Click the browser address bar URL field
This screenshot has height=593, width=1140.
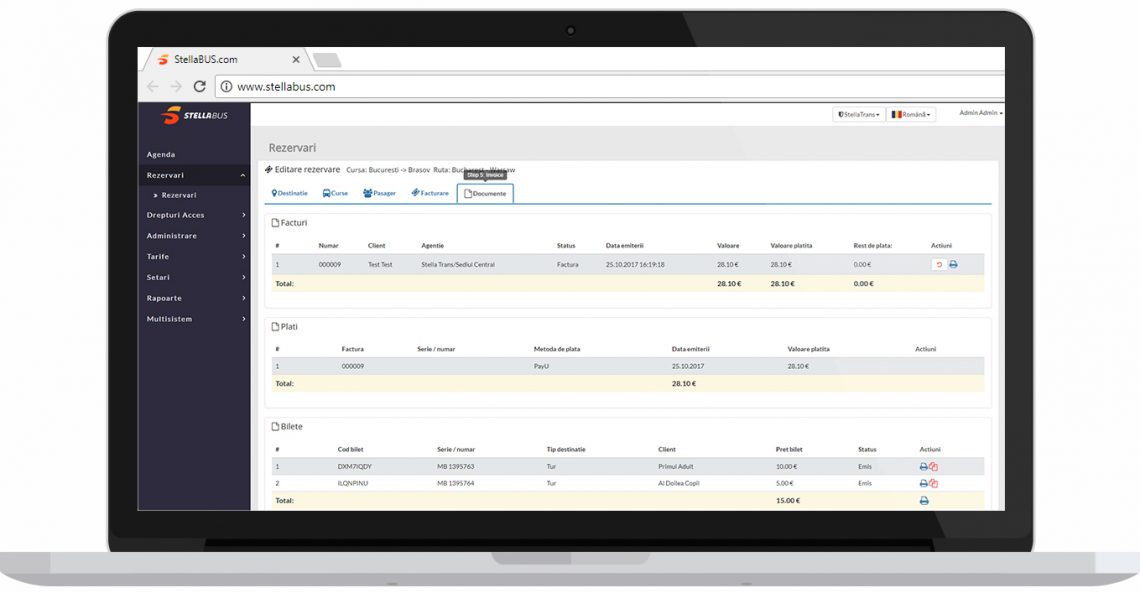[611, 86]
